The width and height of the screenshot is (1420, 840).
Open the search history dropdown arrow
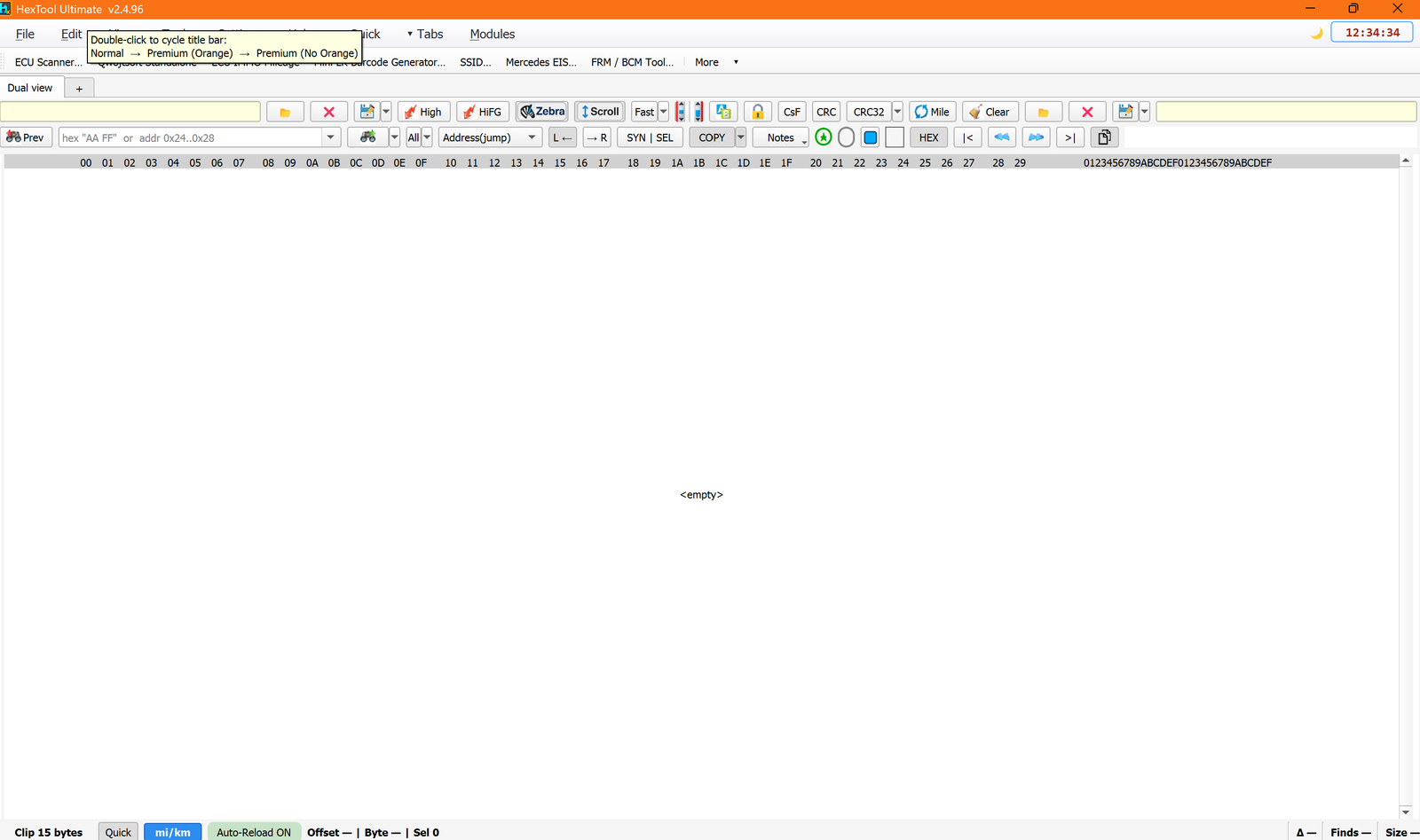331,137
